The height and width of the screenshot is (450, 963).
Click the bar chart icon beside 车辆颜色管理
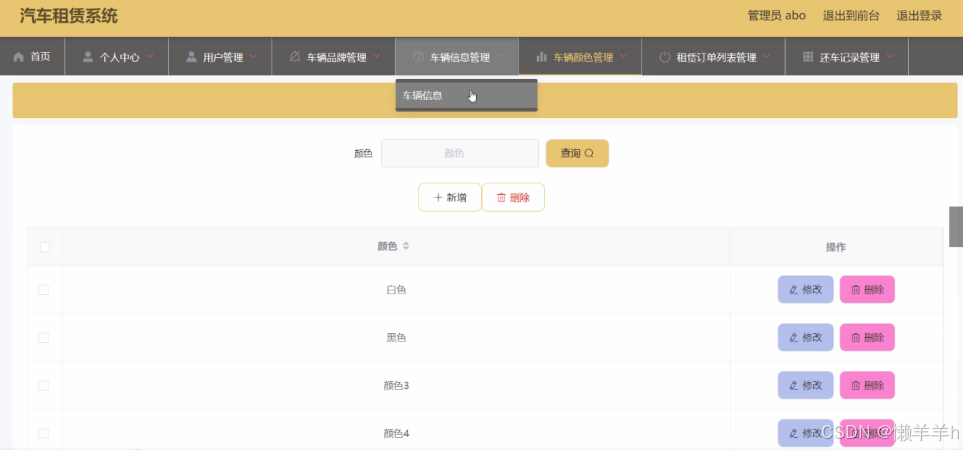coord(542,57)
